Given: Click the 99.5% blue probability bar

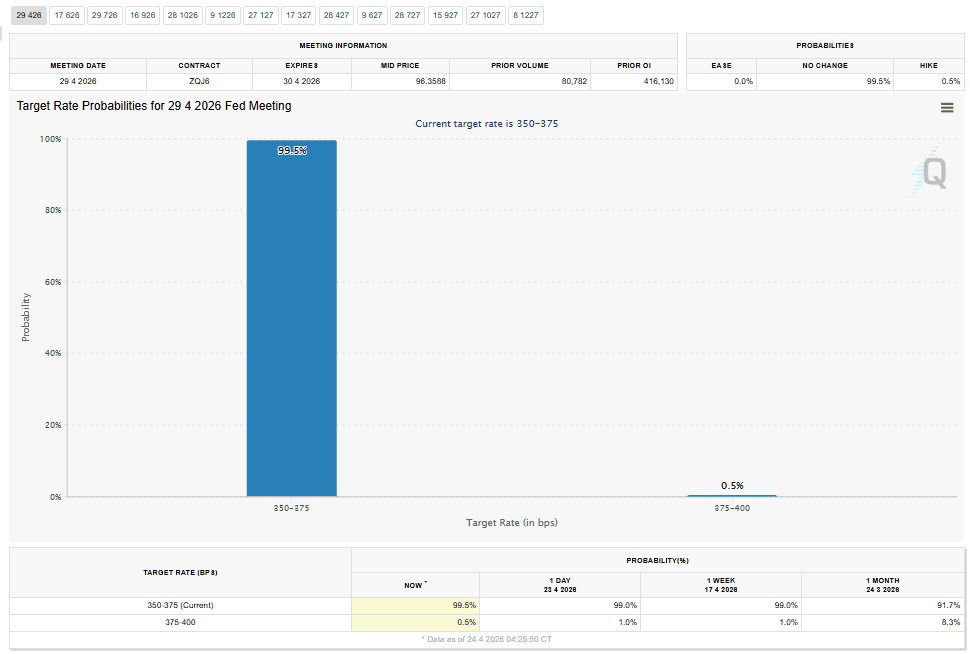Looking at the screenshot, I should (x=291, y=318).
